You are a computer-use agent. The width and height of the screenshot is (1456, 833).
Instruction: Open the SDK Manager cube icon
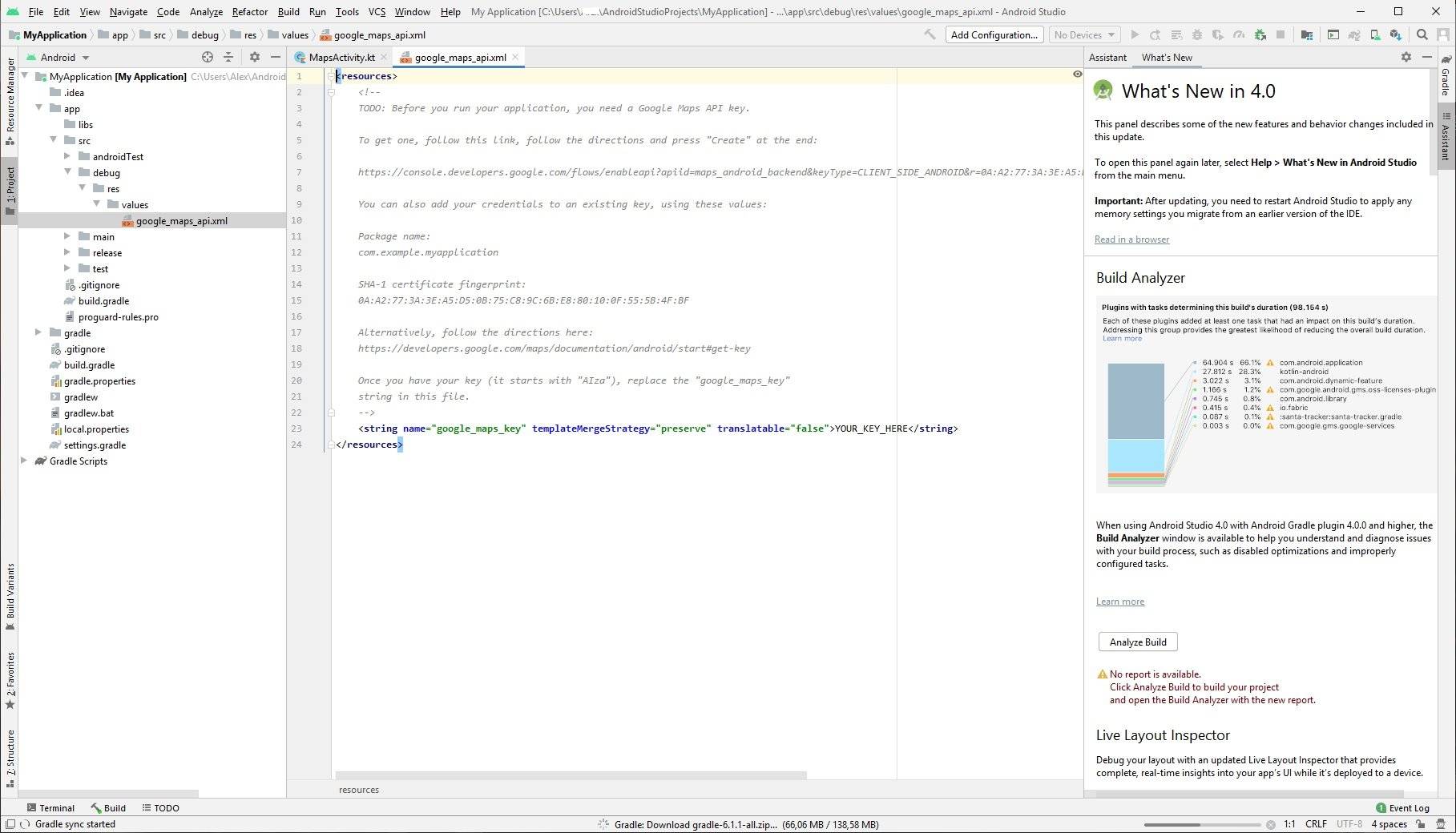(x=1396, y=34)
